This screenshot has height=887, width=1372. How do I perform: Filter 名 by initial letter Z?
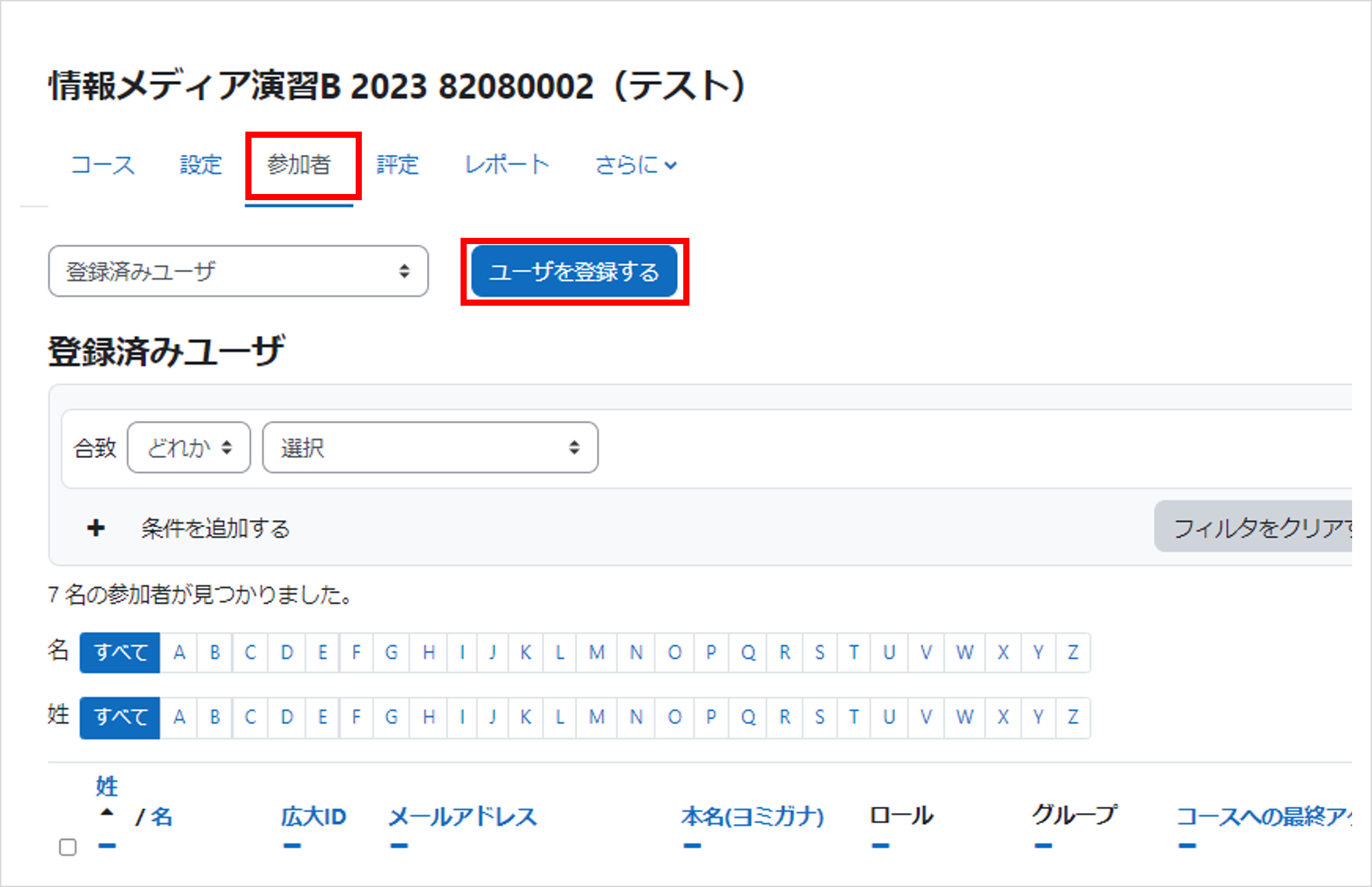(1073, 653)
